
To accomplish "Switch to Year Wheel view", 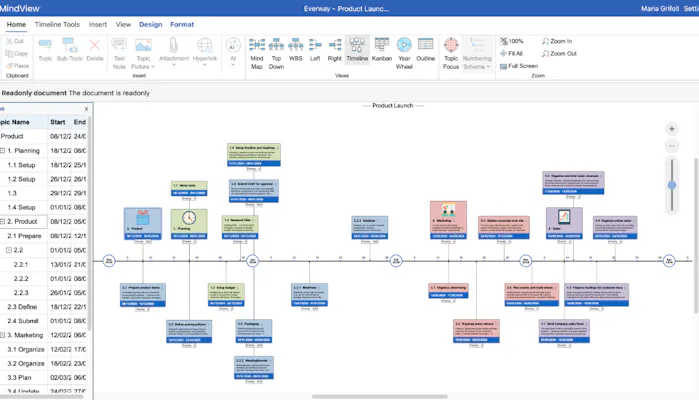I will (404, 54).
